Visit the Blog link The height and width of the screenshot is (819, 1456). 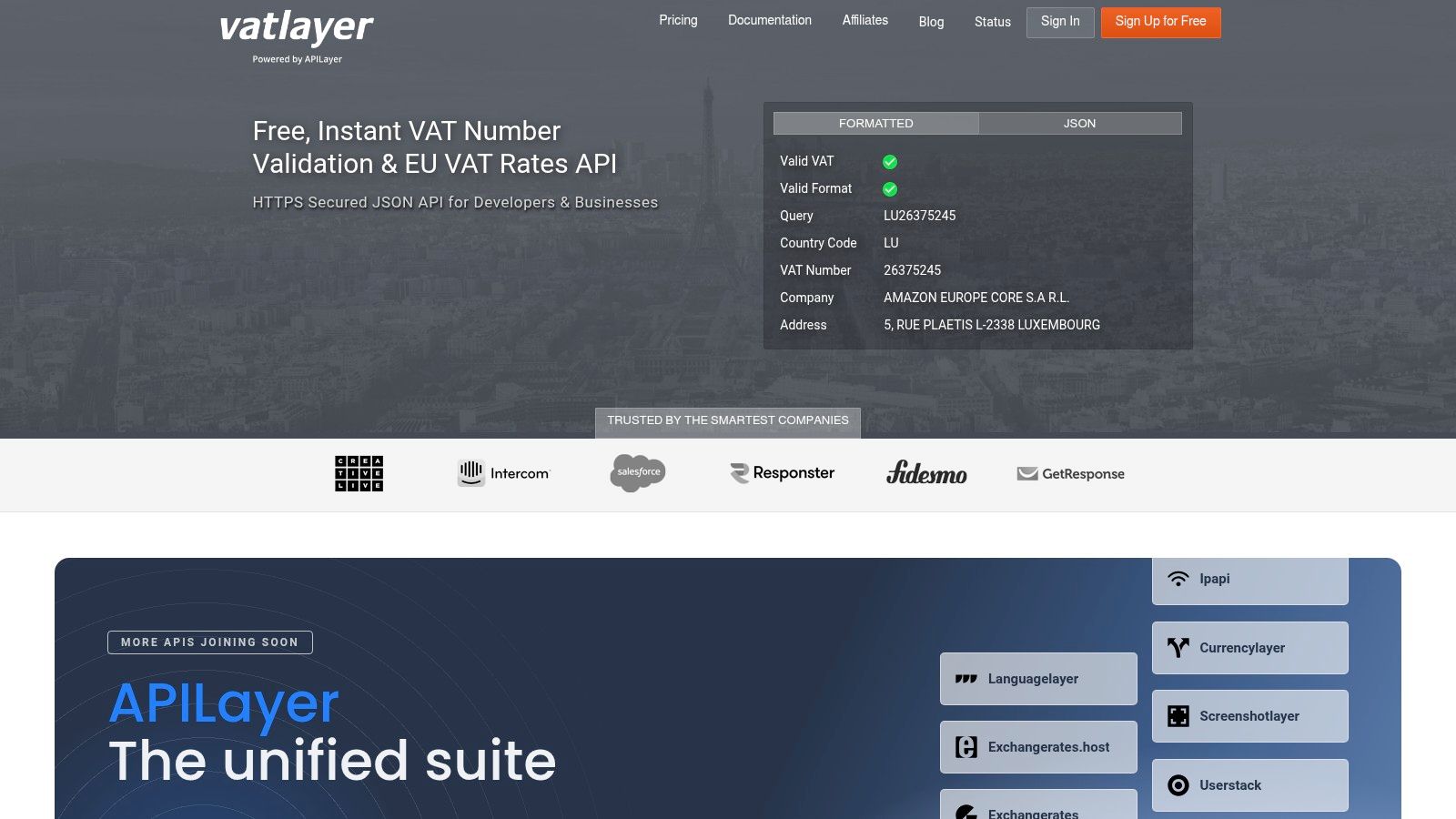[x=931, y=22]
